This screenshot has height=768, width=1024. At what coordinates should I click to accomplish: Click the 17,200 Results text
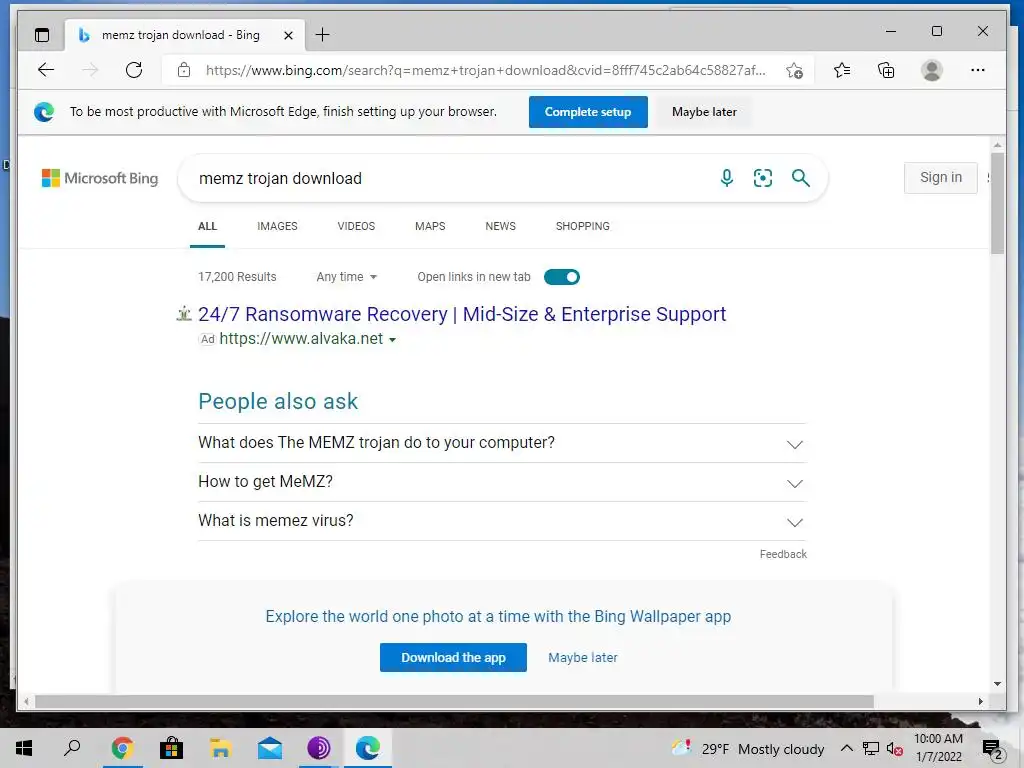[x=237, y=277]
